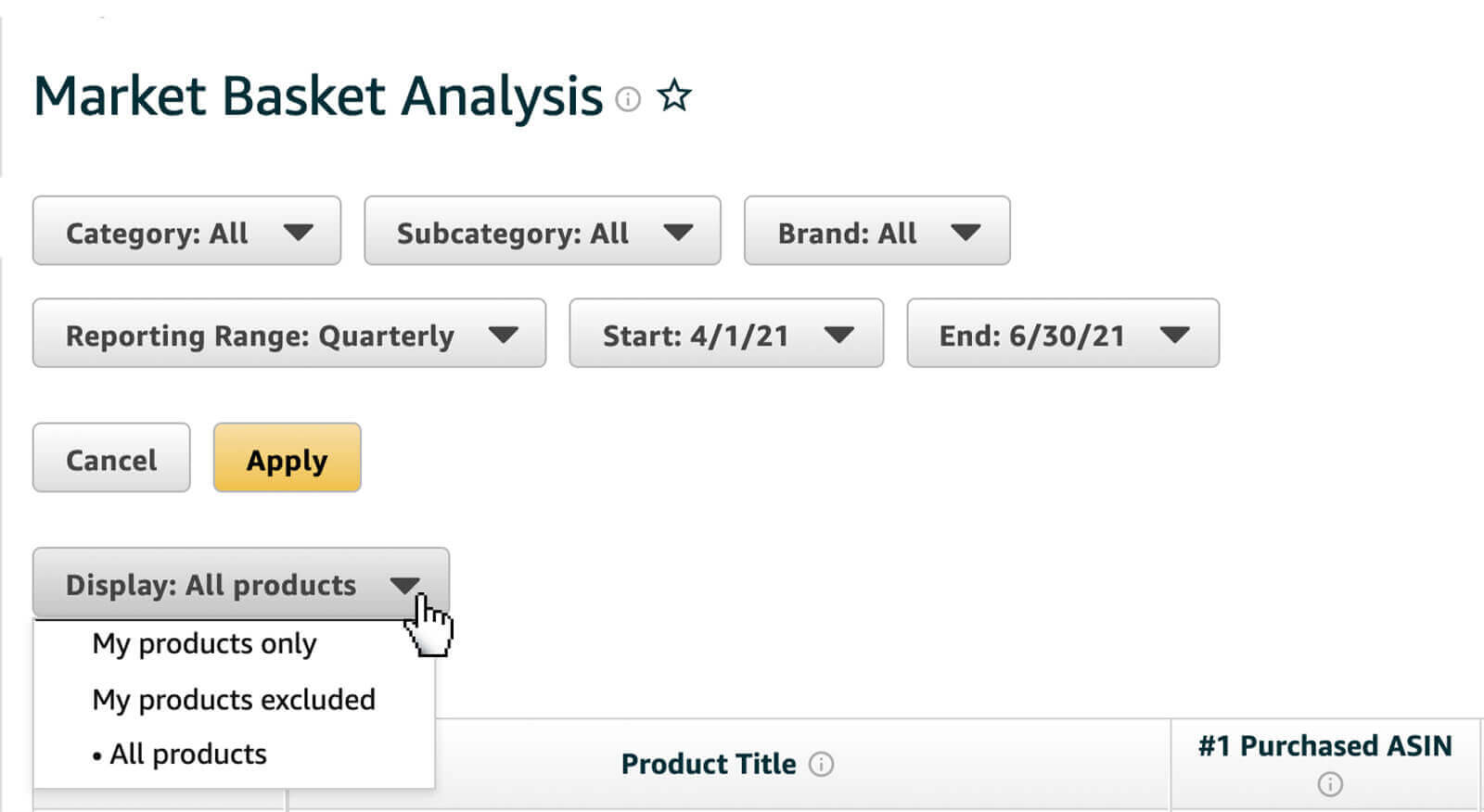
Task: Open the Start: 4/1/21 date picker
Action: [x=726, y=335]
